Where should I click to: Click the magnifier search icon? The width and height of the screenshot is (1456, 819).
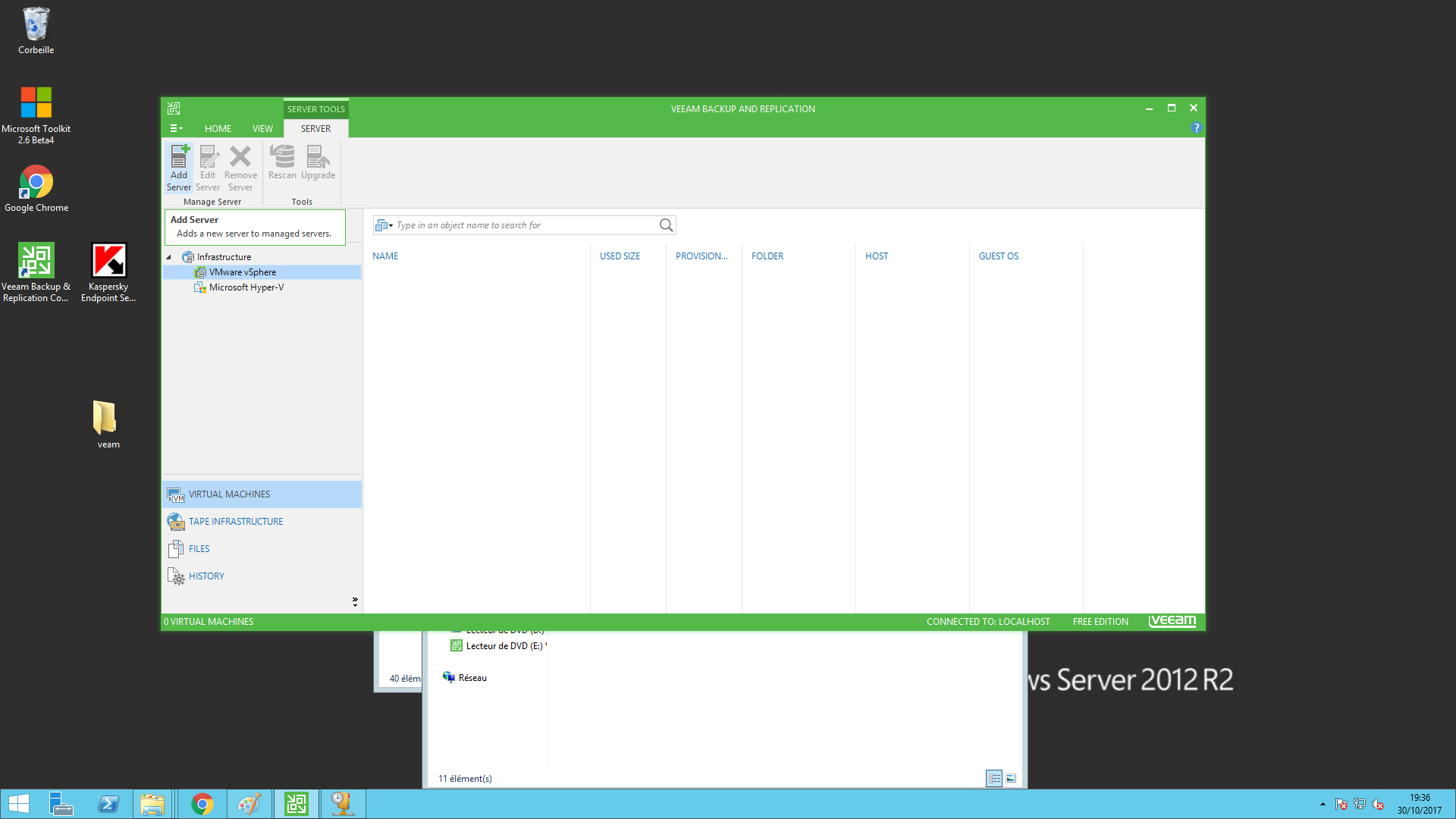pos(666,225)
